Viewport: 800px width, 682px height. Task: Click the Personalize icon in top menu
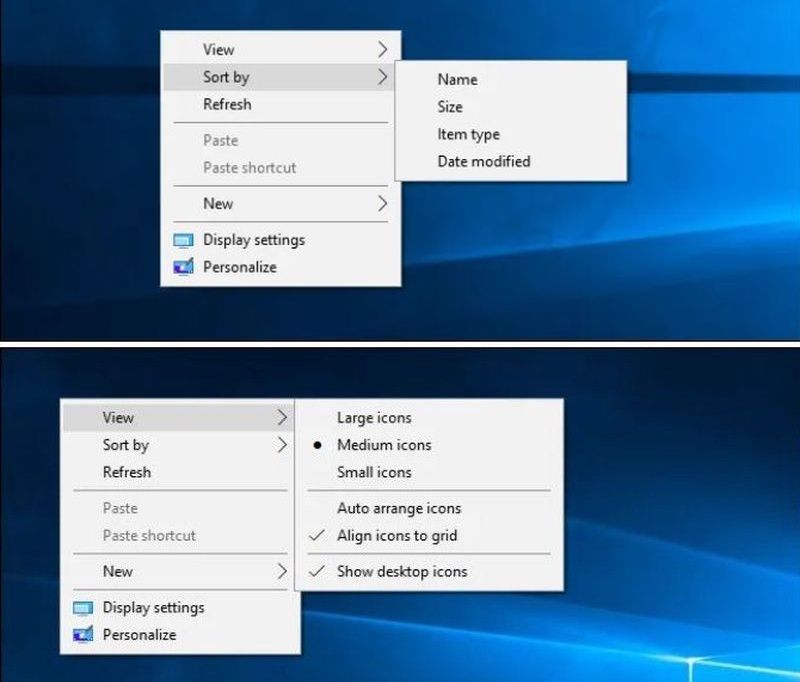tap(183, 267)
